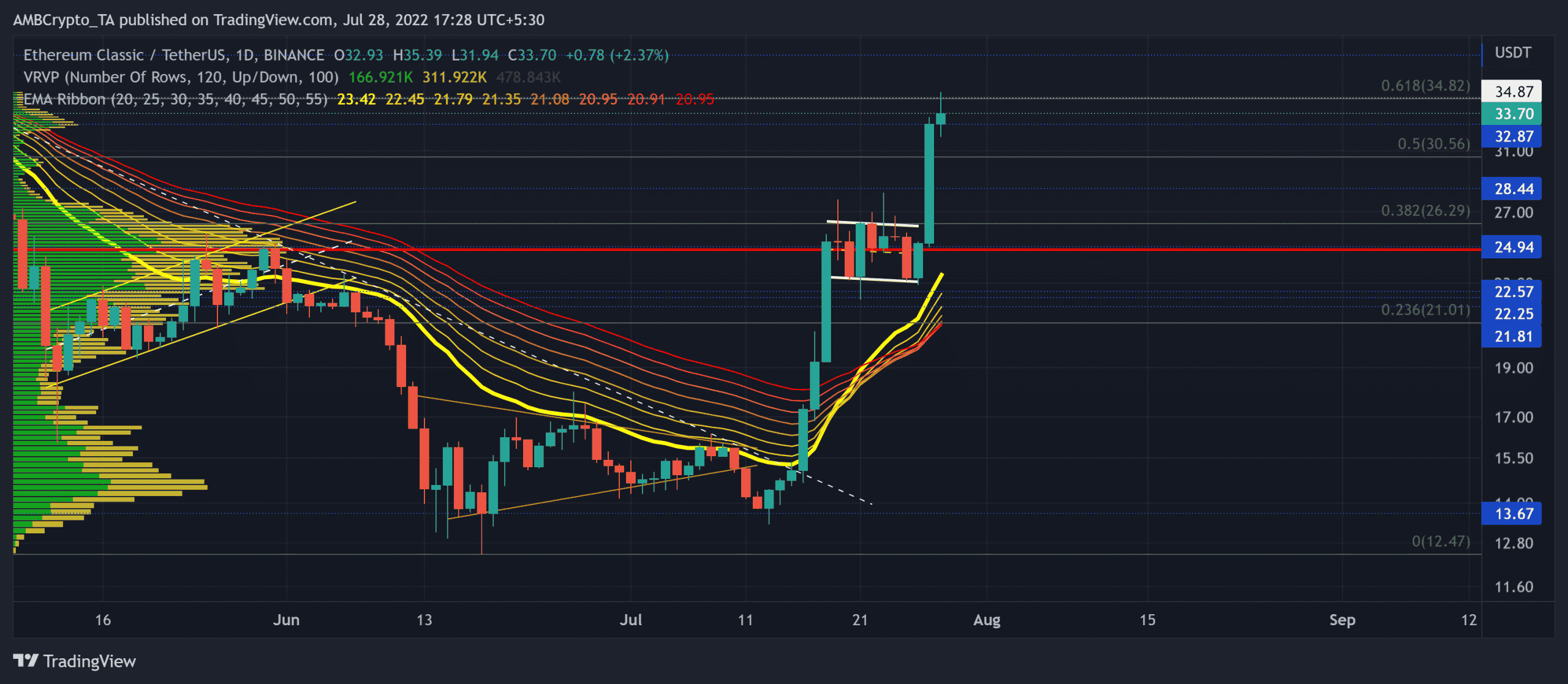Click the 0.382(26.29) Fibonacci label

(x=1425, y=211)
